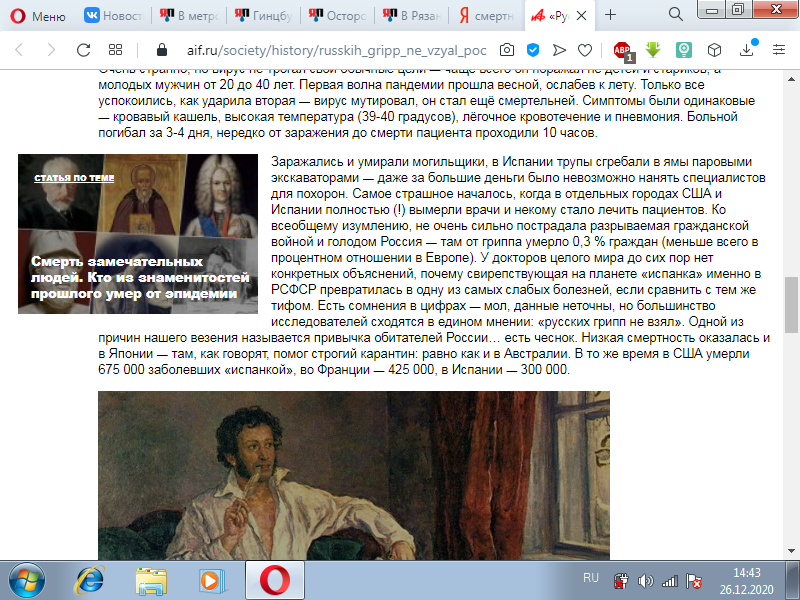Click the tab search magnifier icon

(676, 14)
